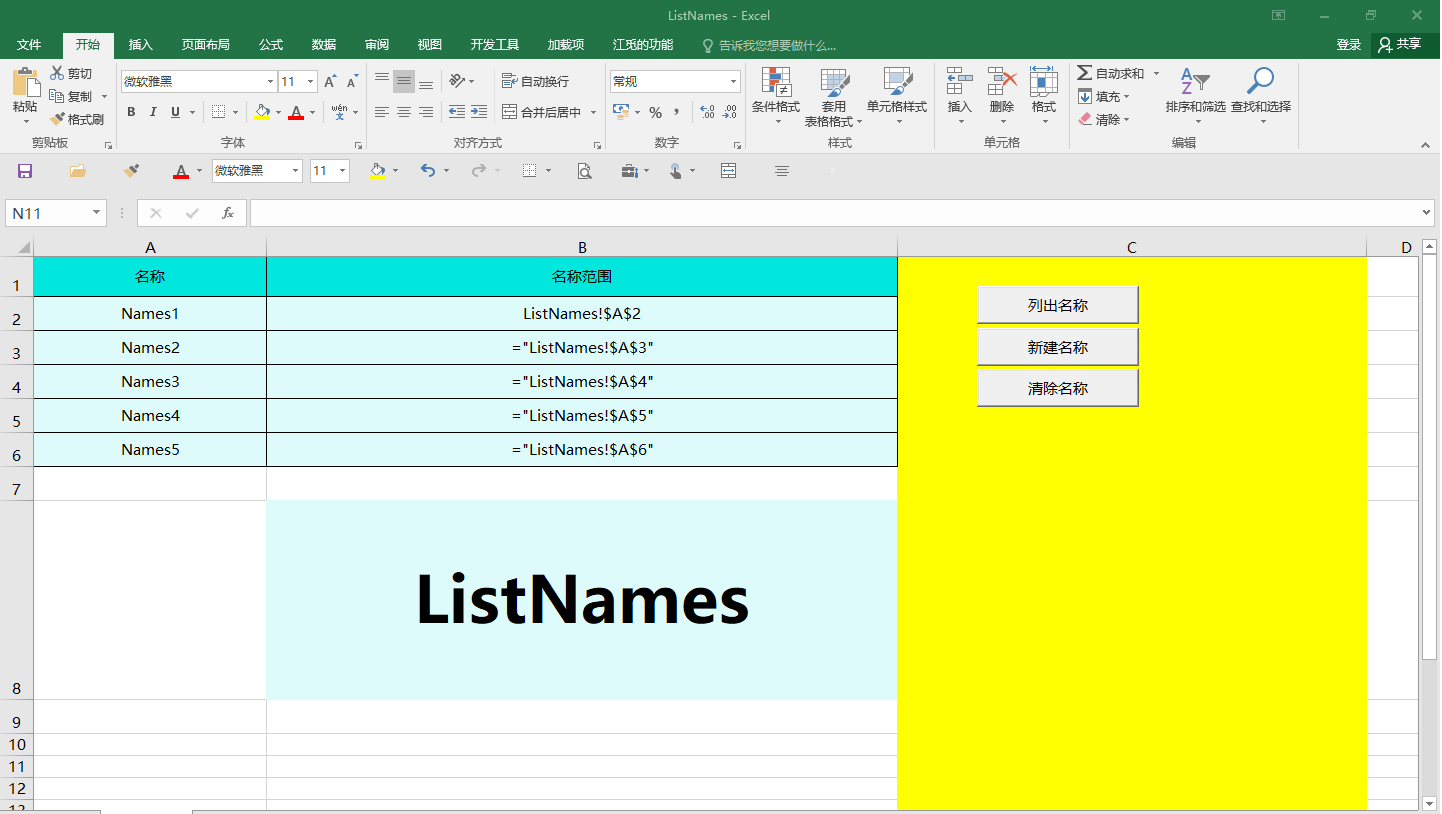The width and height of the screenshot is (1442, 814).
Task: Click the accounting number format icon
Action: tap(620, 112)
